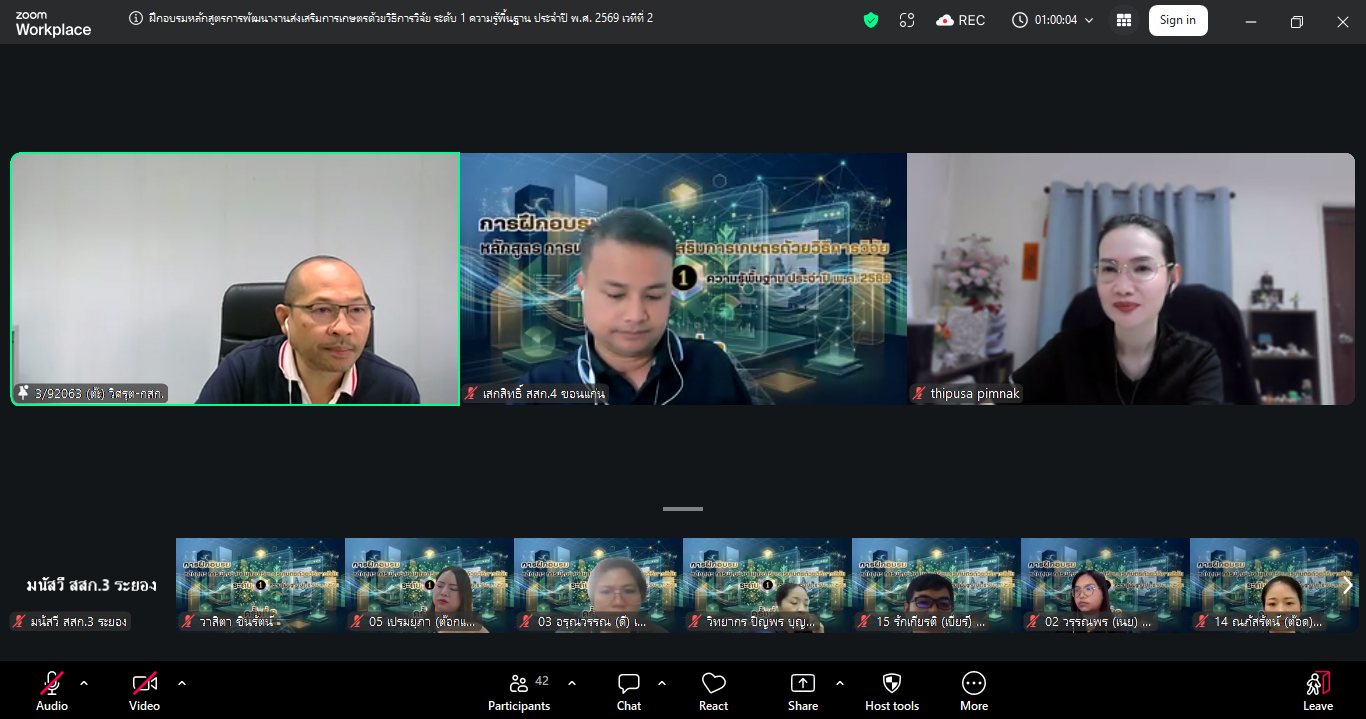Click the cloud REC recording indicator
1366x719 pixels.
[x=960, y=20]
